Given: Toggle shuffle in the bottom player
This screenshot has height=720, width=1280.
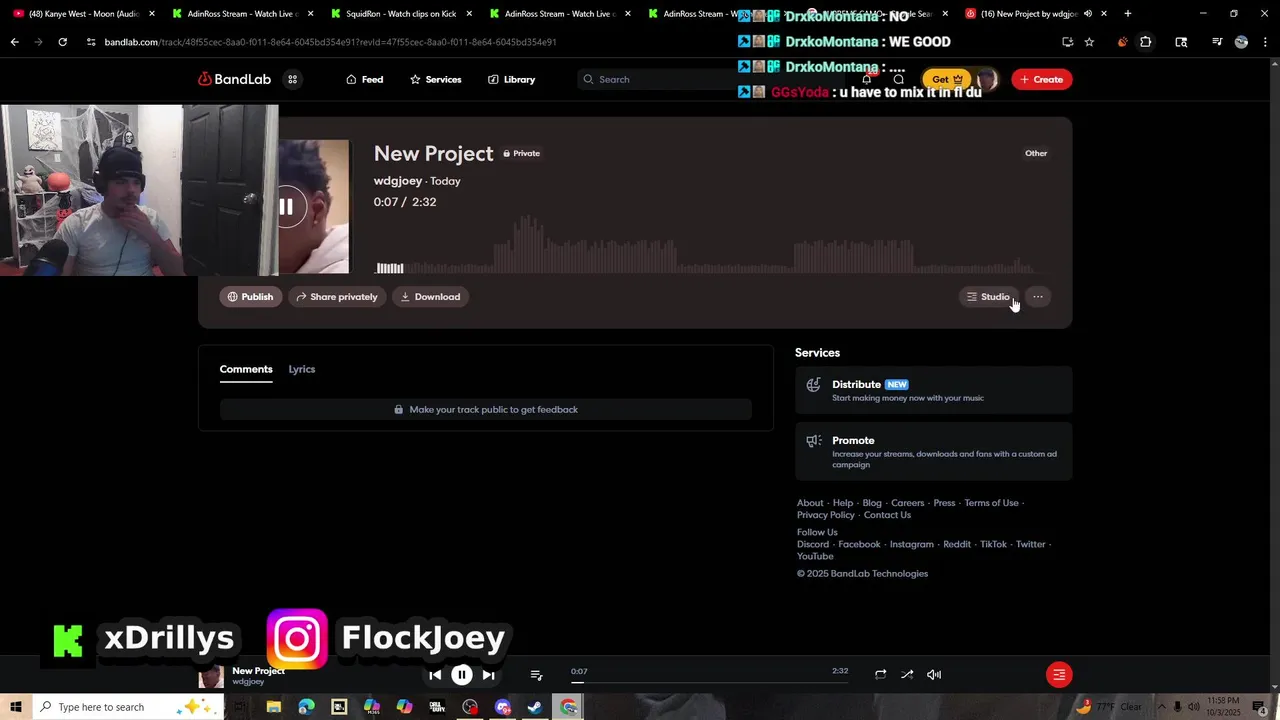Looking at the screenshot, I should pos(907,675).
